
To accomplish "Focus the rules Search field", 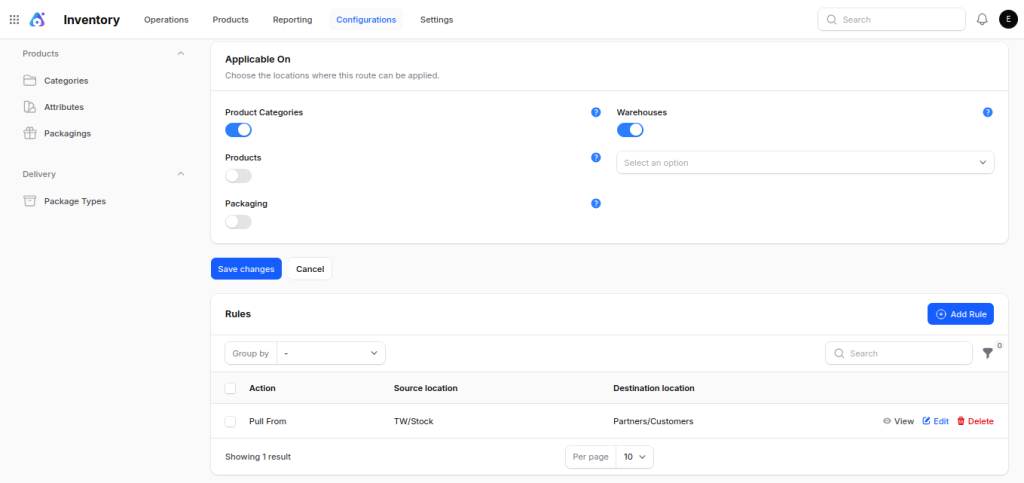I will pyautogui.click(x=899, y=353).
